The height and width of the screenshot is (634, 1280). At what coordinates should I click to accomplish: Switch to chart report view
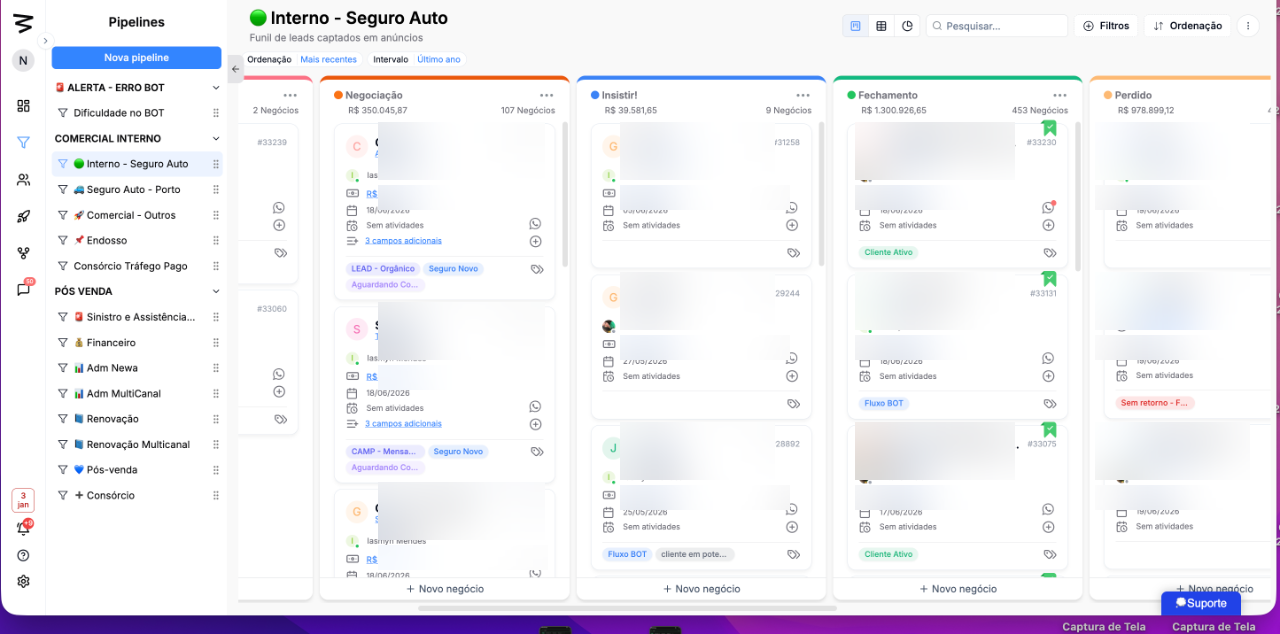(x=907, y=26)
